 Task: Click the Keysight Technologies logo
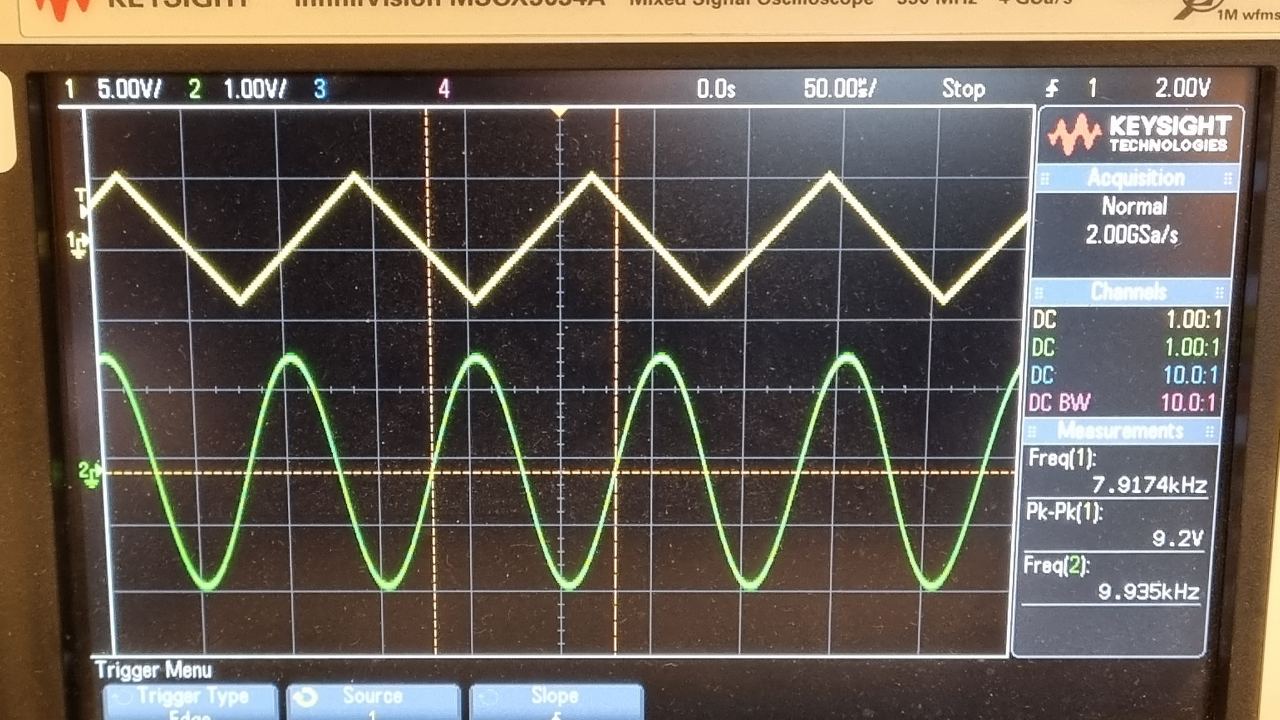1141,133
